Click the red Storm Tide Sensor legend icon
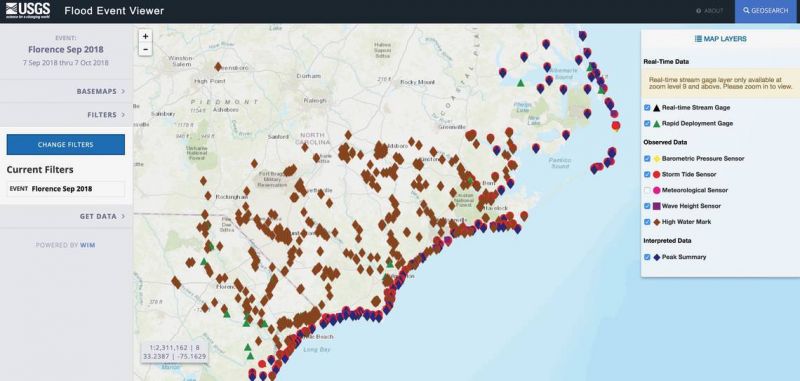This screenshot has width=800, height=381. (x=657, y=174)
